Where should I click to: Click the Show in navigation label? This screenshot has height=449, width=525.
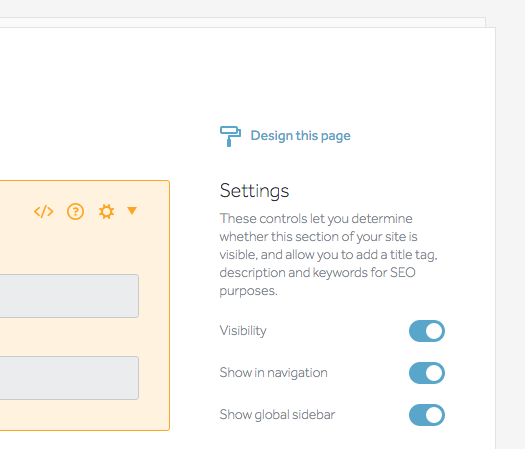pos(274,373)
